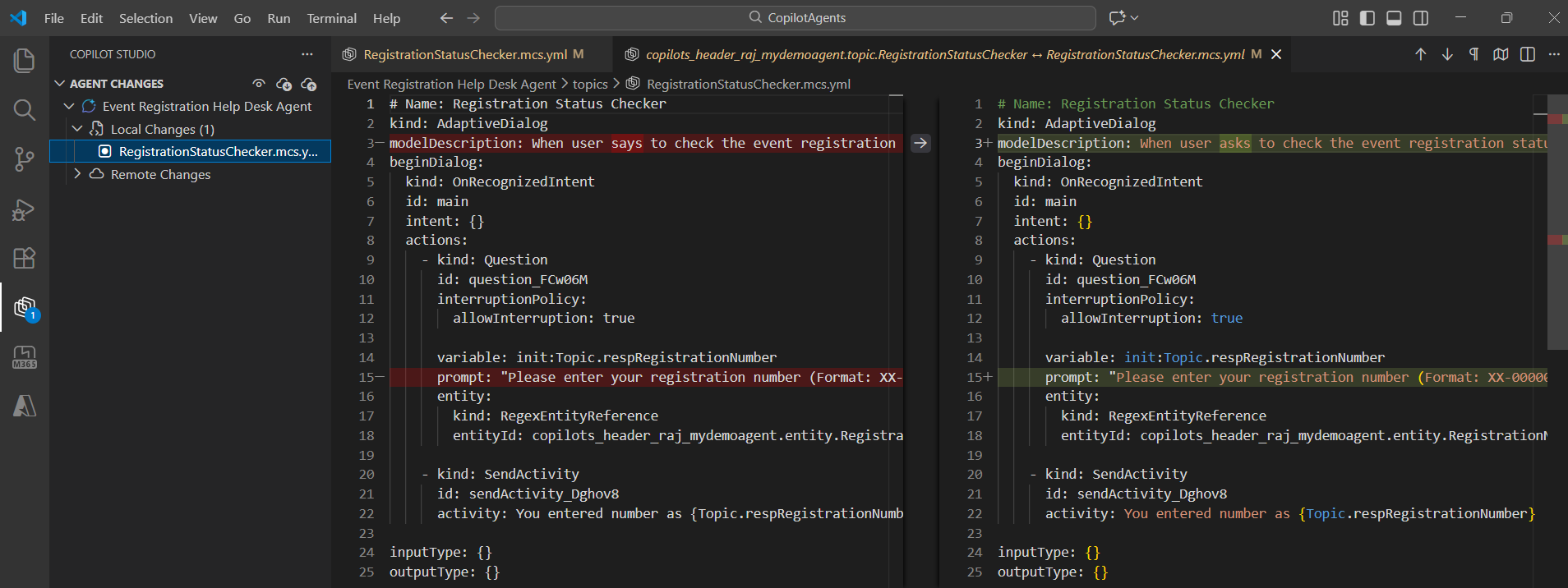This screenshot has height=588, width=1568.
Task: Collapse the Local Changes (1) node
Action: 77,129
